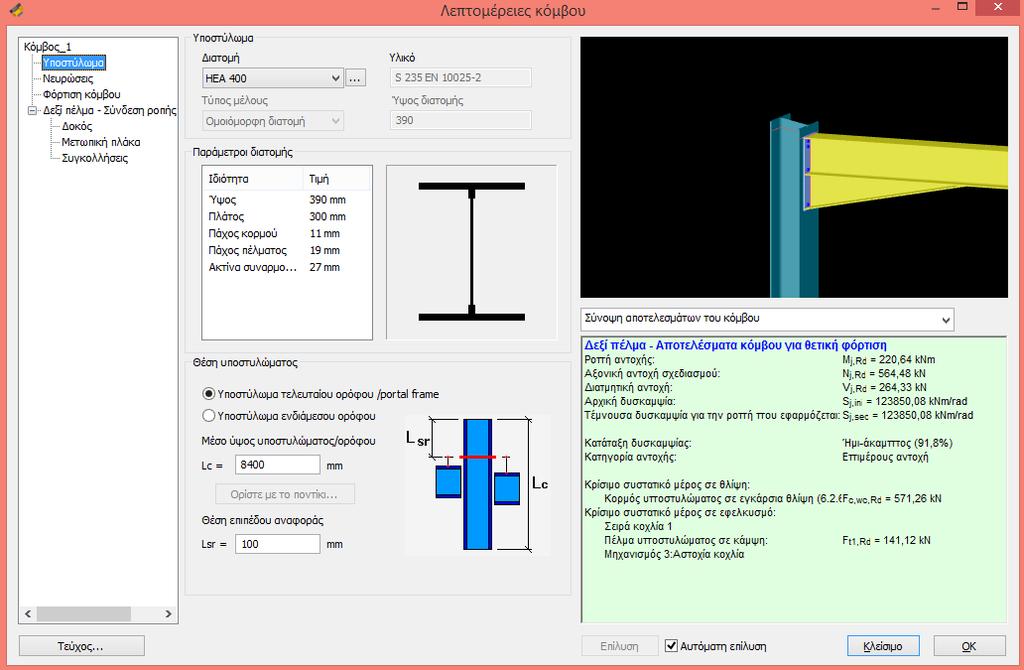The height and width of the screenshot is (670, 1024).
Task: Select Πλάτος 300 mm row
Action: 287,217
